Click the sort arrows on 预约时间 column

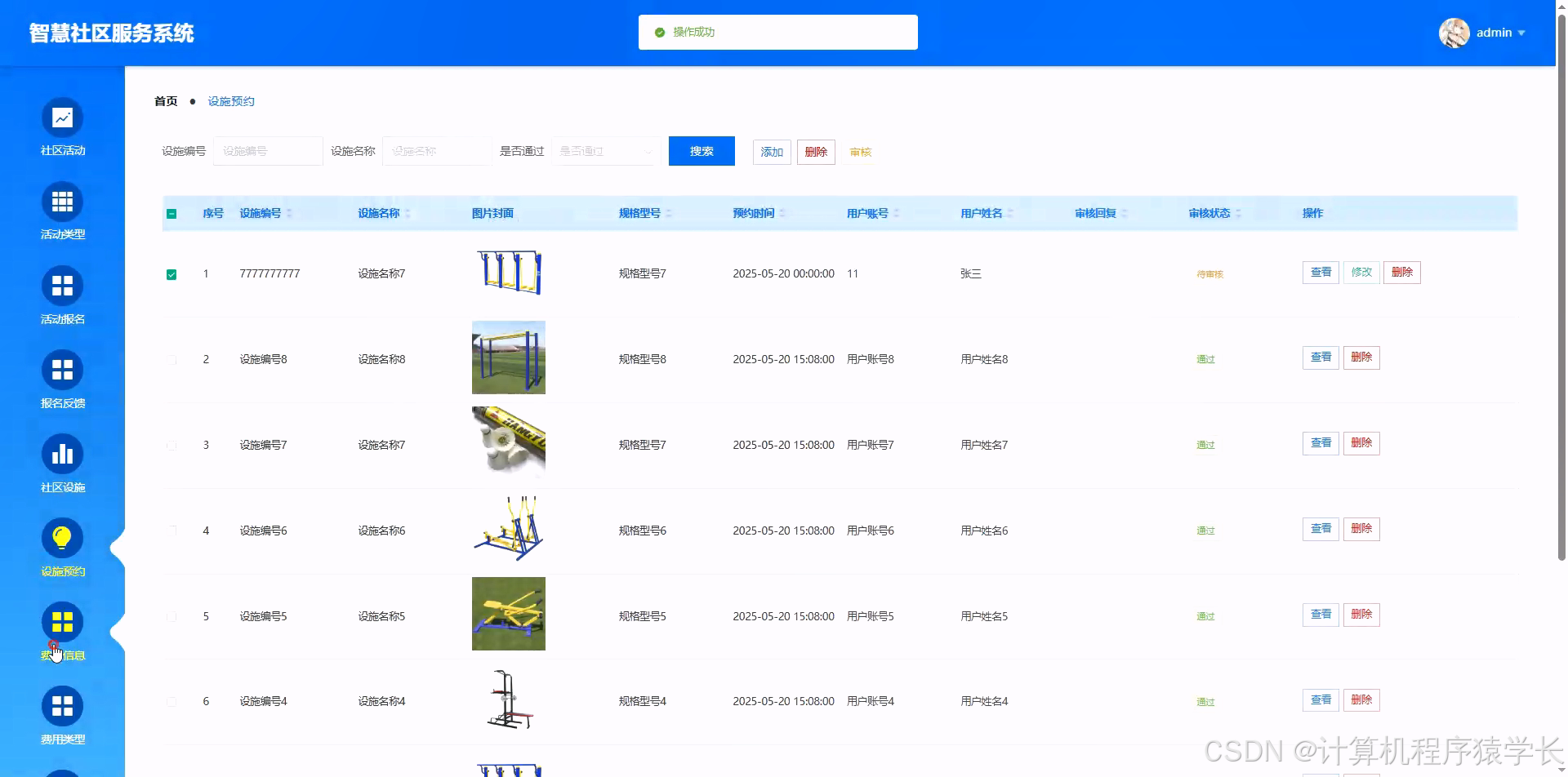783,213
